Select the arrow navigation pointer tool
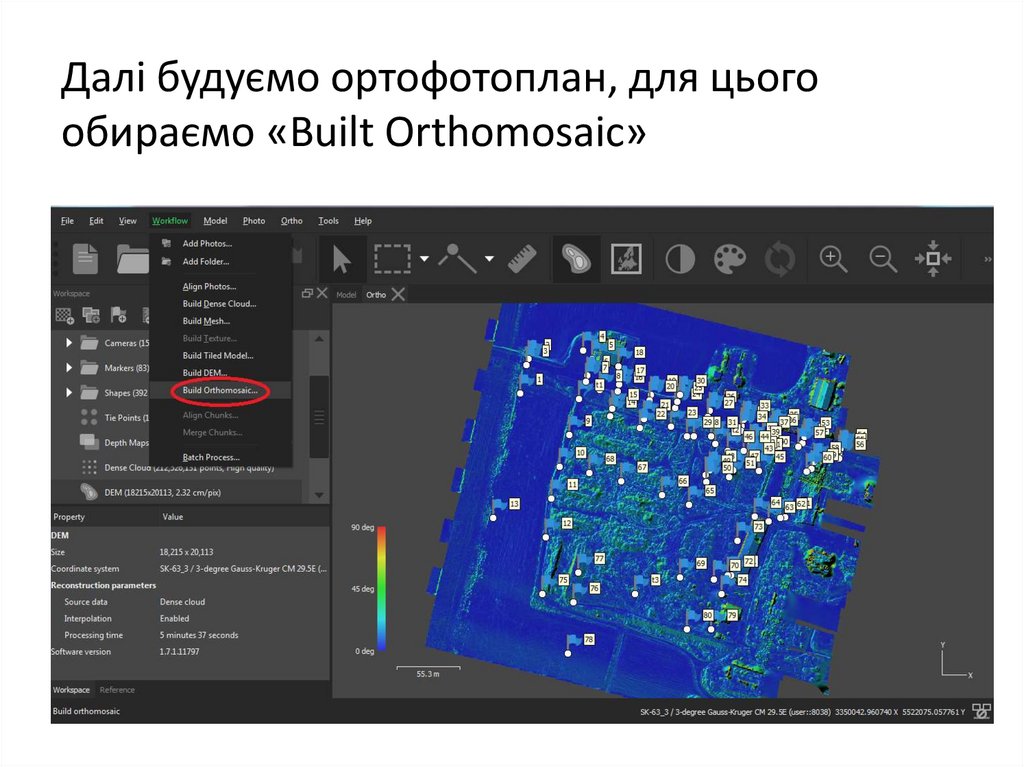 [341, 259]
